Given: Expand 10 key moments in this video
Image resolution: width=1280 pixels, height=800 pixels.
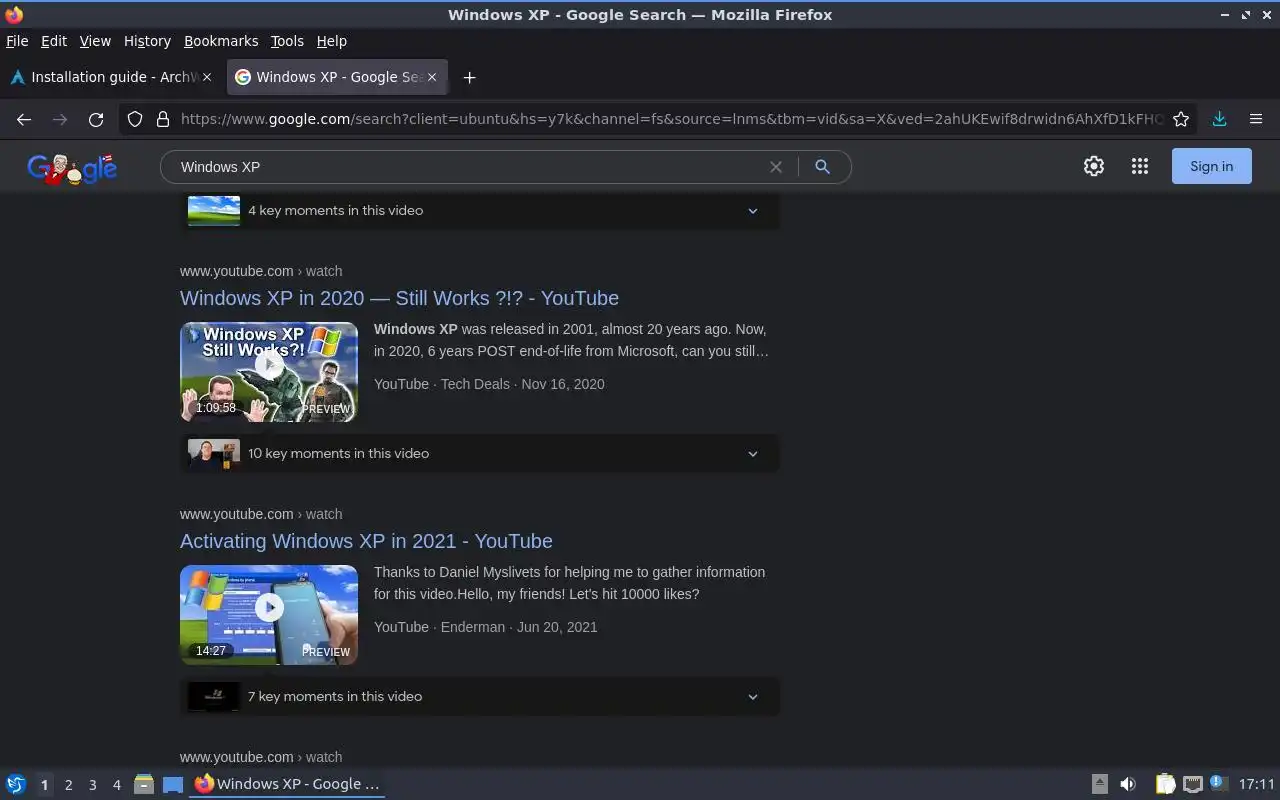Looking at the screenshot, I should [x=480, y=453].
